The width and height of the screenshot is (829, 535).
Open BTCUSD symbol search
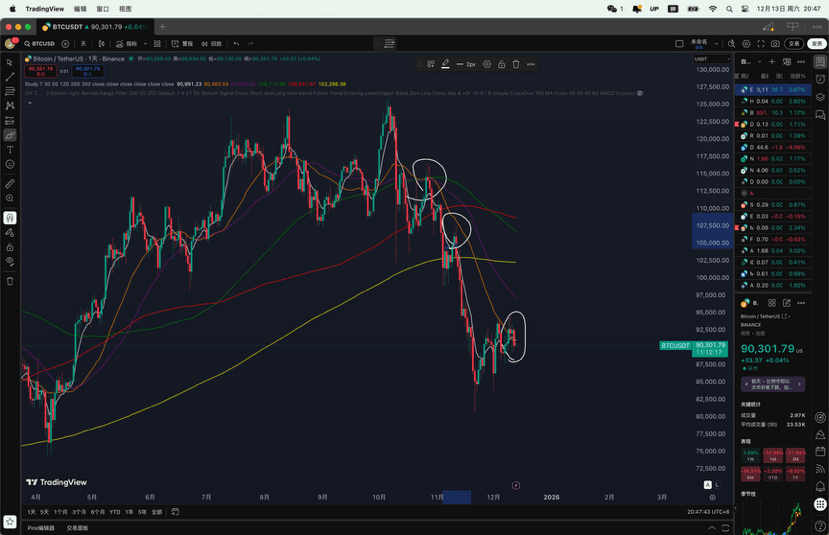point(39,44)
